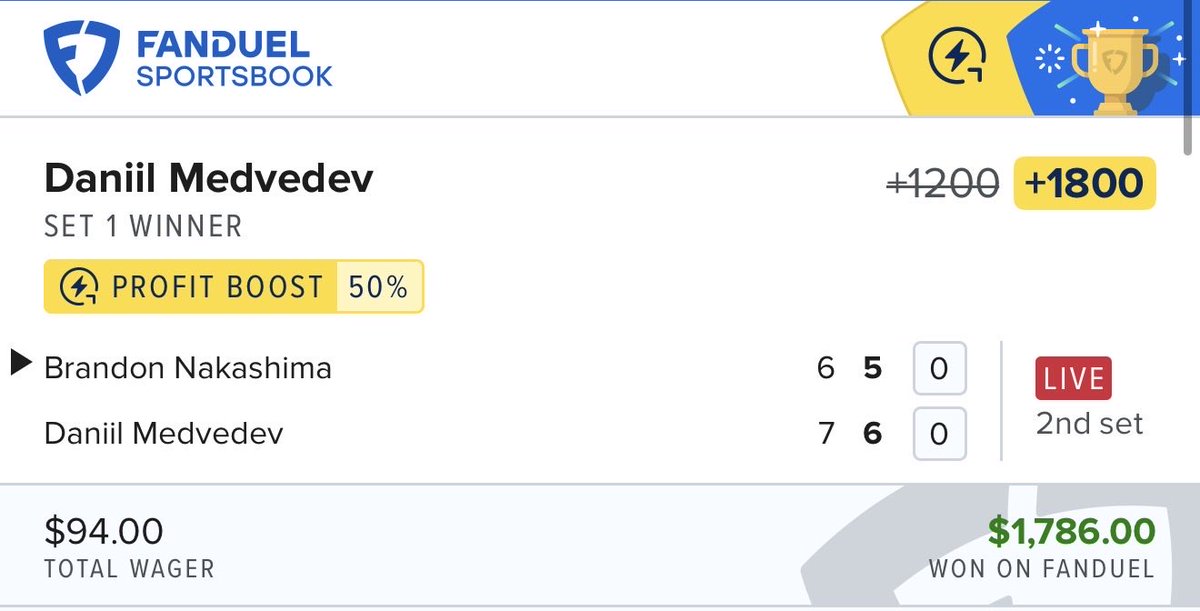The image size is (1200, 611).
Task: Select the lightning bolt boost icon in header
Action: [957, 57]
